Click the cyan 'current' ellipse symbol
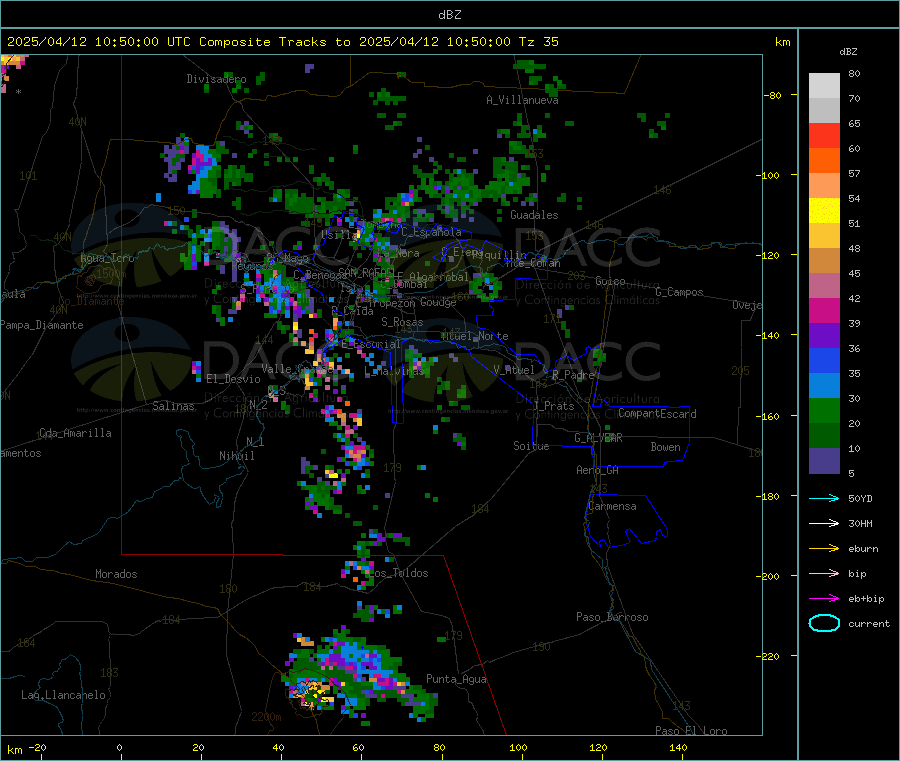Viewport: 900px width, 761px height. pyautogui.click(x=824, y=623)
